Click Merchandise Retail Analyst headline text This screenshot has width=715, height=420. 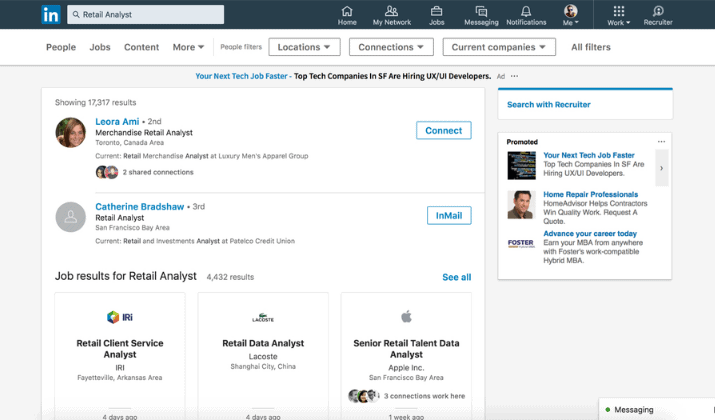click(x=144, y=133)
